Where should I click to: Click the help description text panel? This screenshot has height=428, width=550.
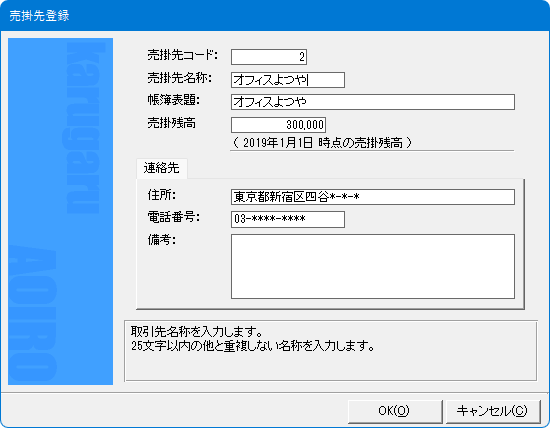coord(331,350)
